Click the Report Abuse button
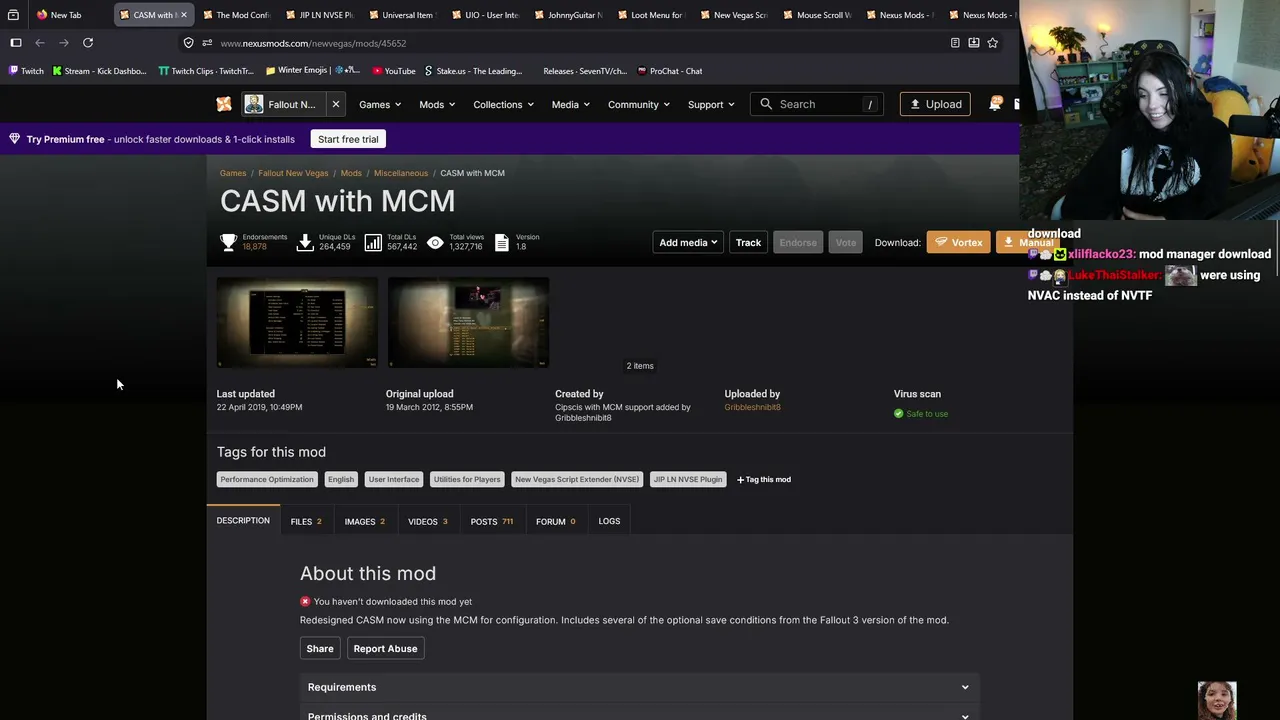 point(385,649)
